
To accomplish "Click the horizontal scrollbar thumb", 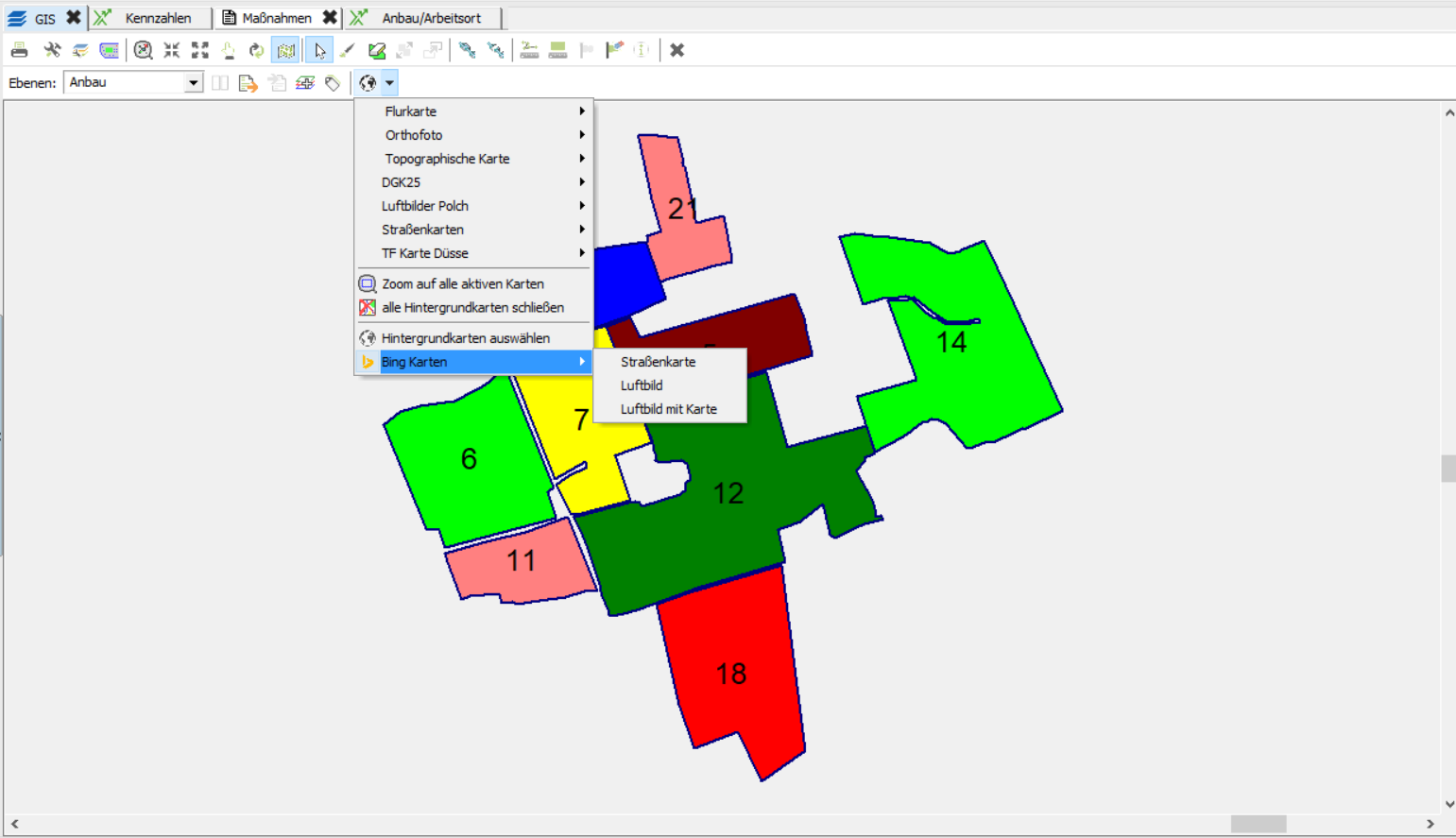I will pyautogui.click(x=1258, y=824).
